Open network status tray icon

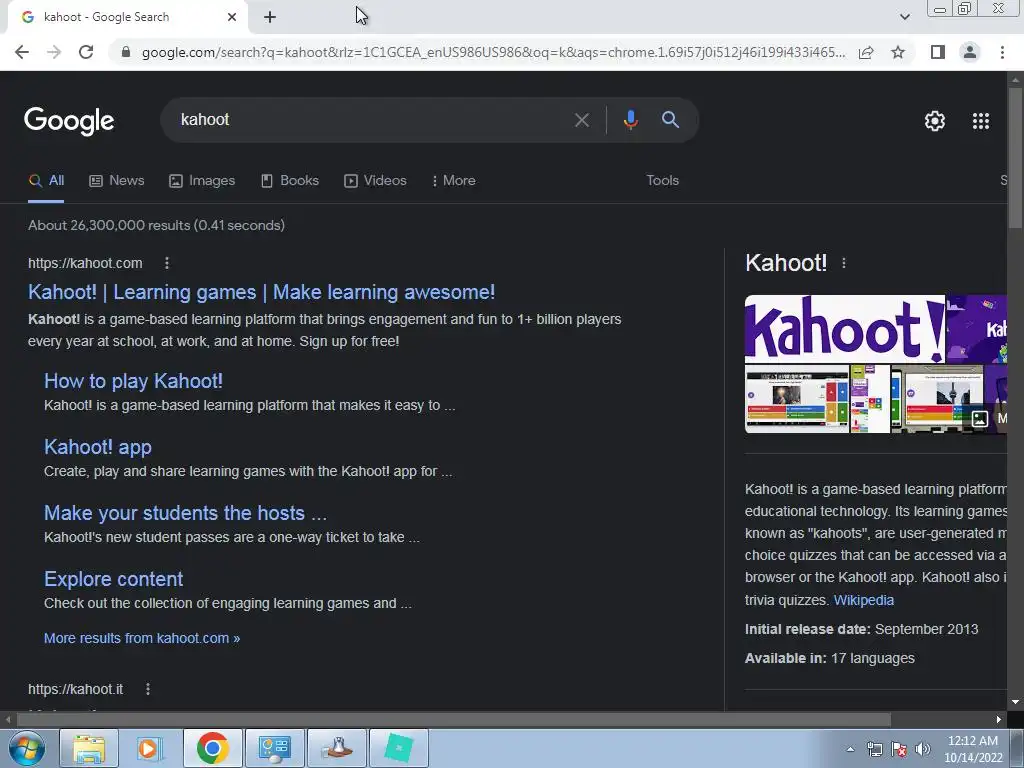tap(874, 749)
